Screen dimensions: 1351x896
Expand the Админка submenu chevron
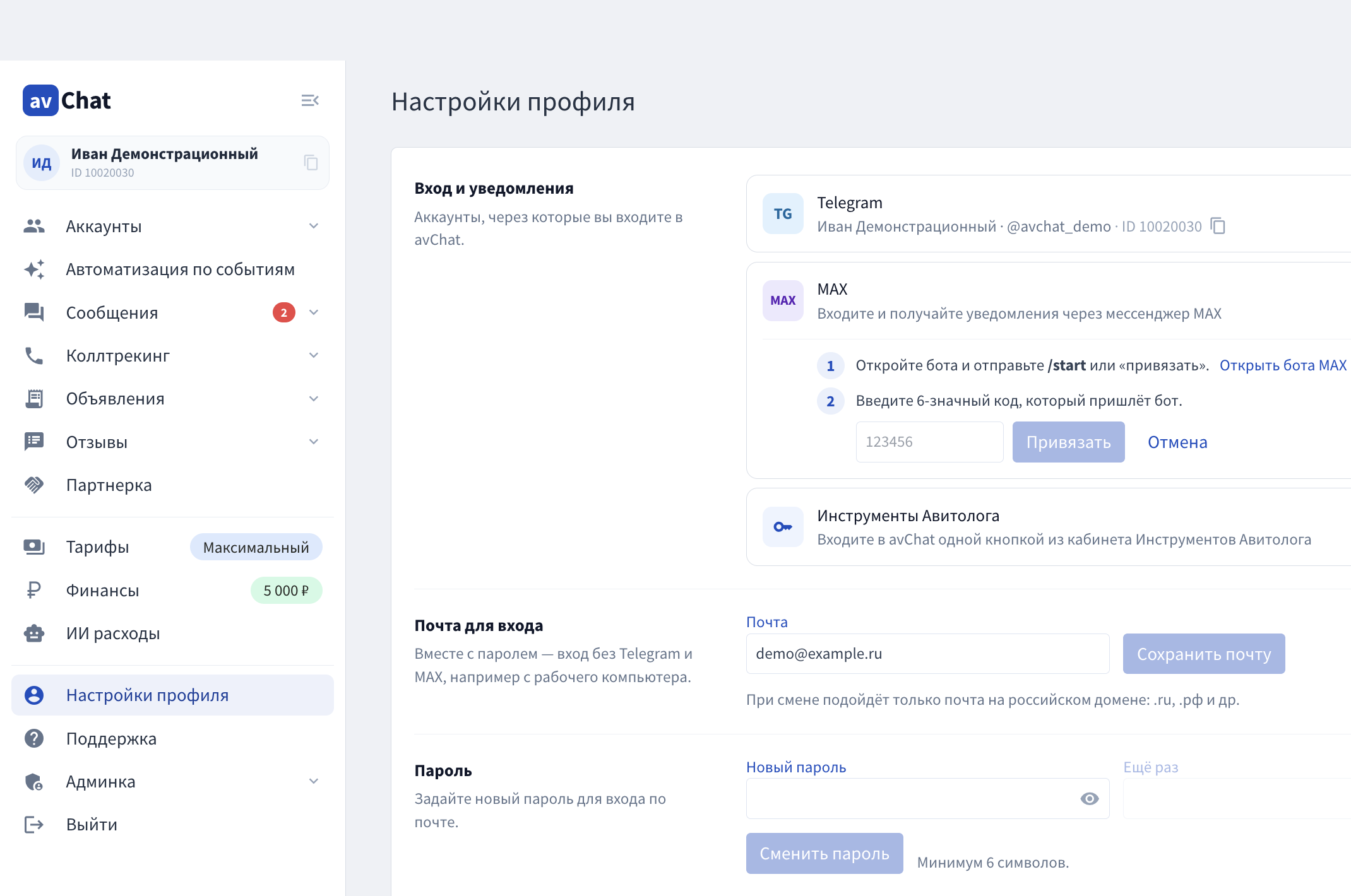[x=314, y=781]
